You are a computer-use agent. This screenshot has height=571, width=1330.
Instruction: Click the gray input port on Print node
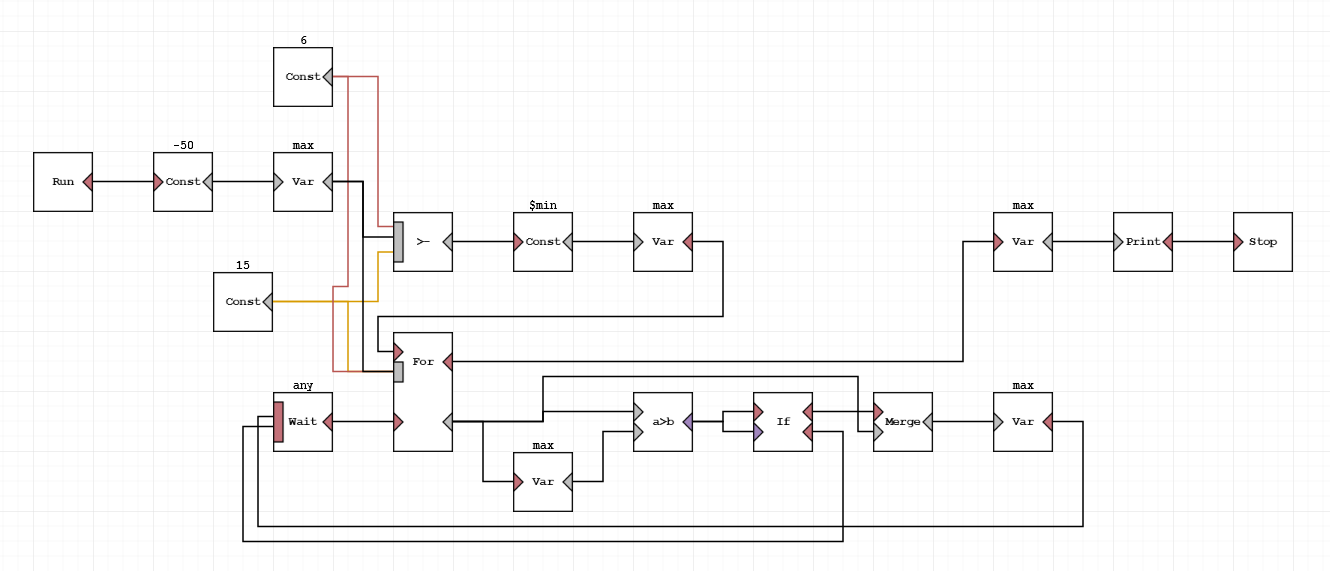coord(1118,242)
